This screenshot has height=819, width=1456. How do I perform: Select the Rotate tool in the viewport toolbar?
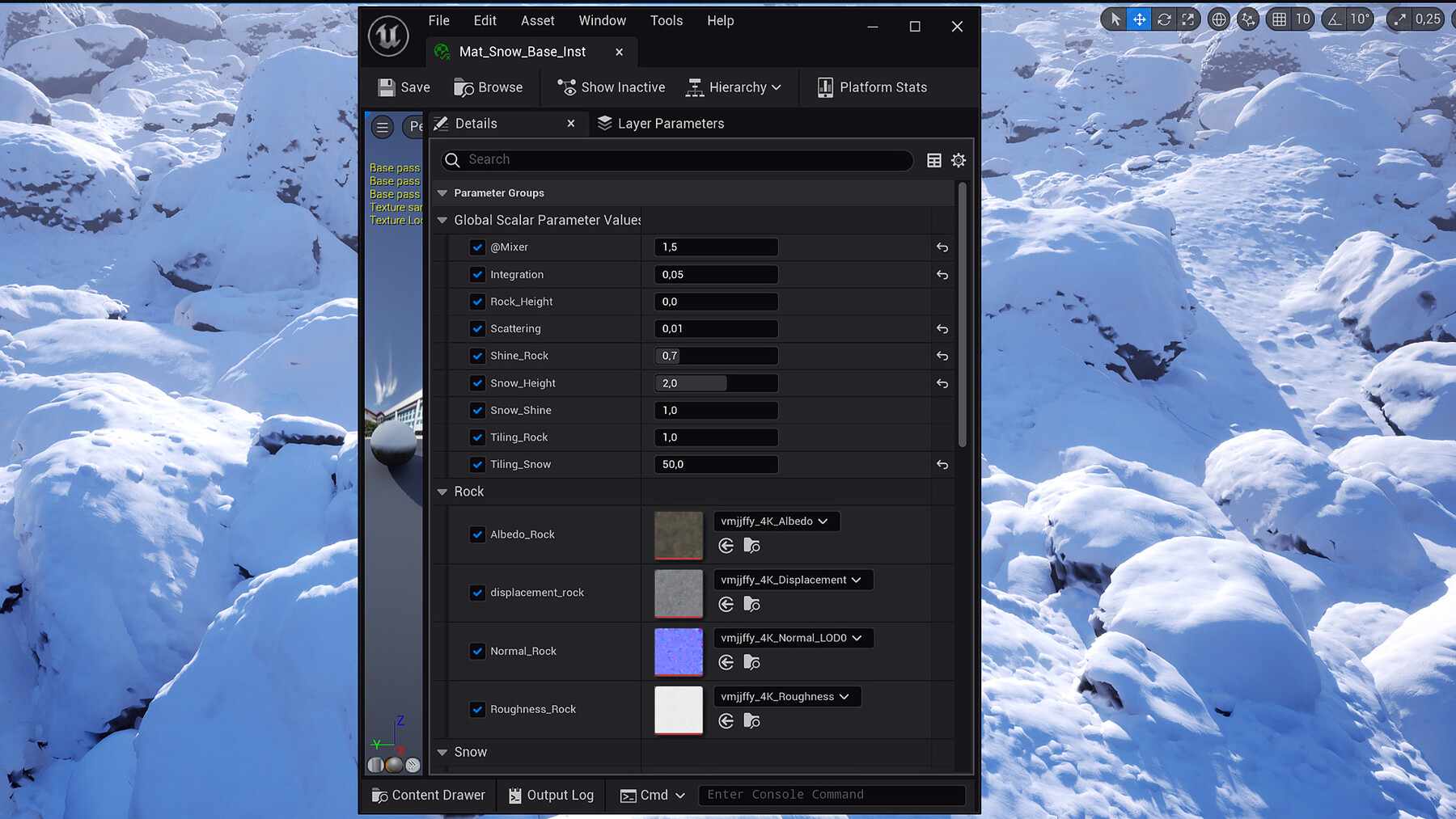pos(1164,19)
